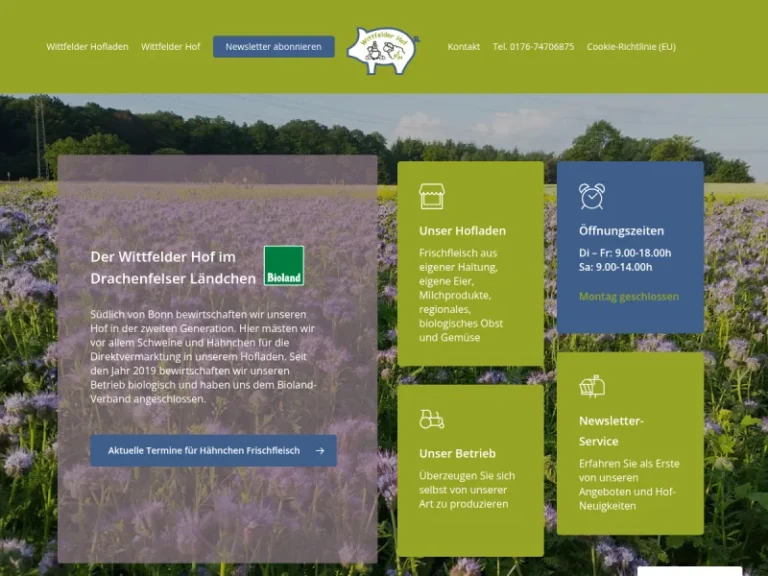The height and width of the screenshot is (576, 768).
Task: Click the Wittfelder Hof pig logo
Action: pos(382,49)
